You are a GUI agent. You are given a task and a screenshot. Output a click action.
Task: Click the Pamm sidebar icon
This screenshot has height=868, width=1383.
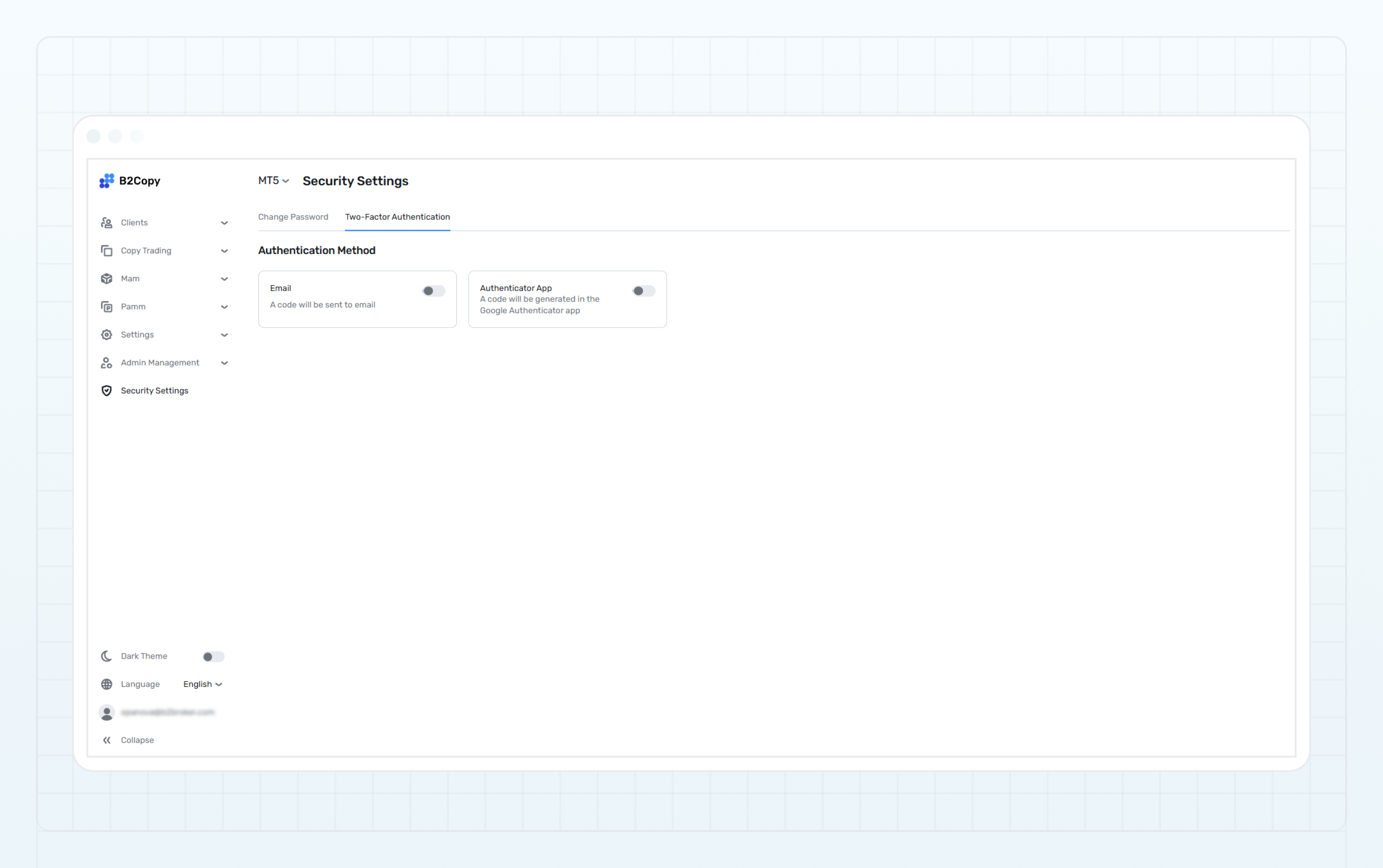click(107, 307)
